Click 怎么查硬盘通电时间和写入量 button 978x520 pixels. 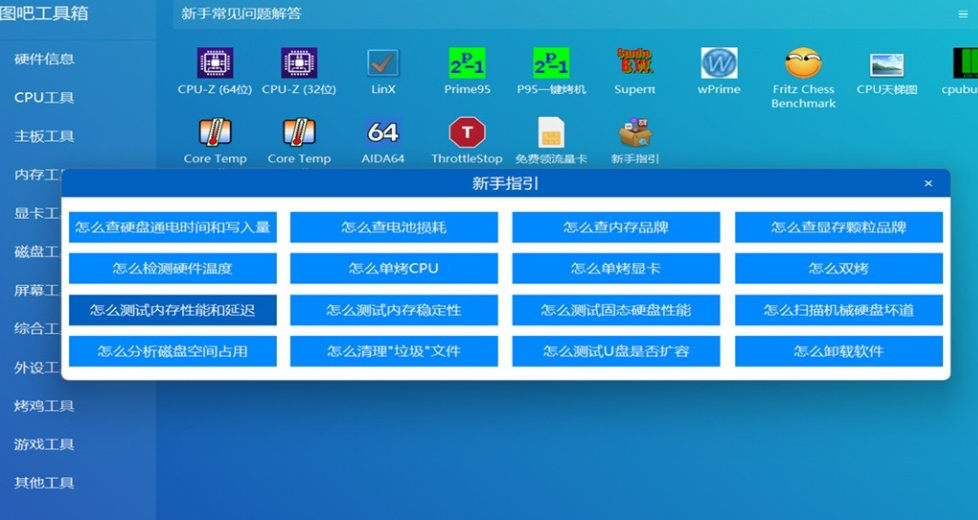(x=173, y=227)
